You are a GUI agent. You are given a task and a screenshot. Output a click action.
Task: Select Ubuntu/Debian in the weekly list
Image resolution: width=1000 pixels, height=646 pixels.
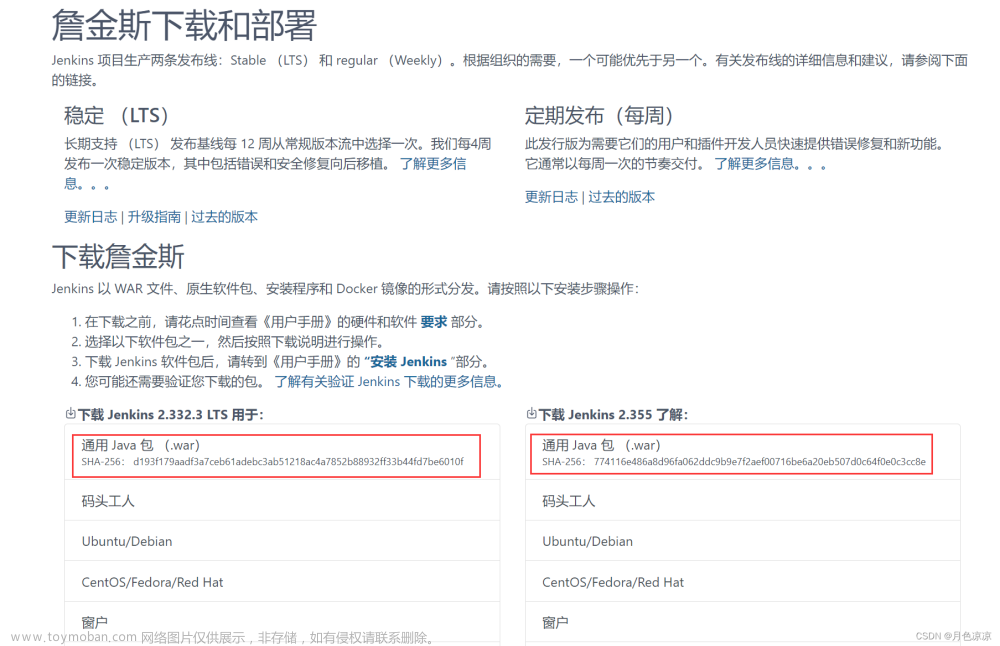742,541
